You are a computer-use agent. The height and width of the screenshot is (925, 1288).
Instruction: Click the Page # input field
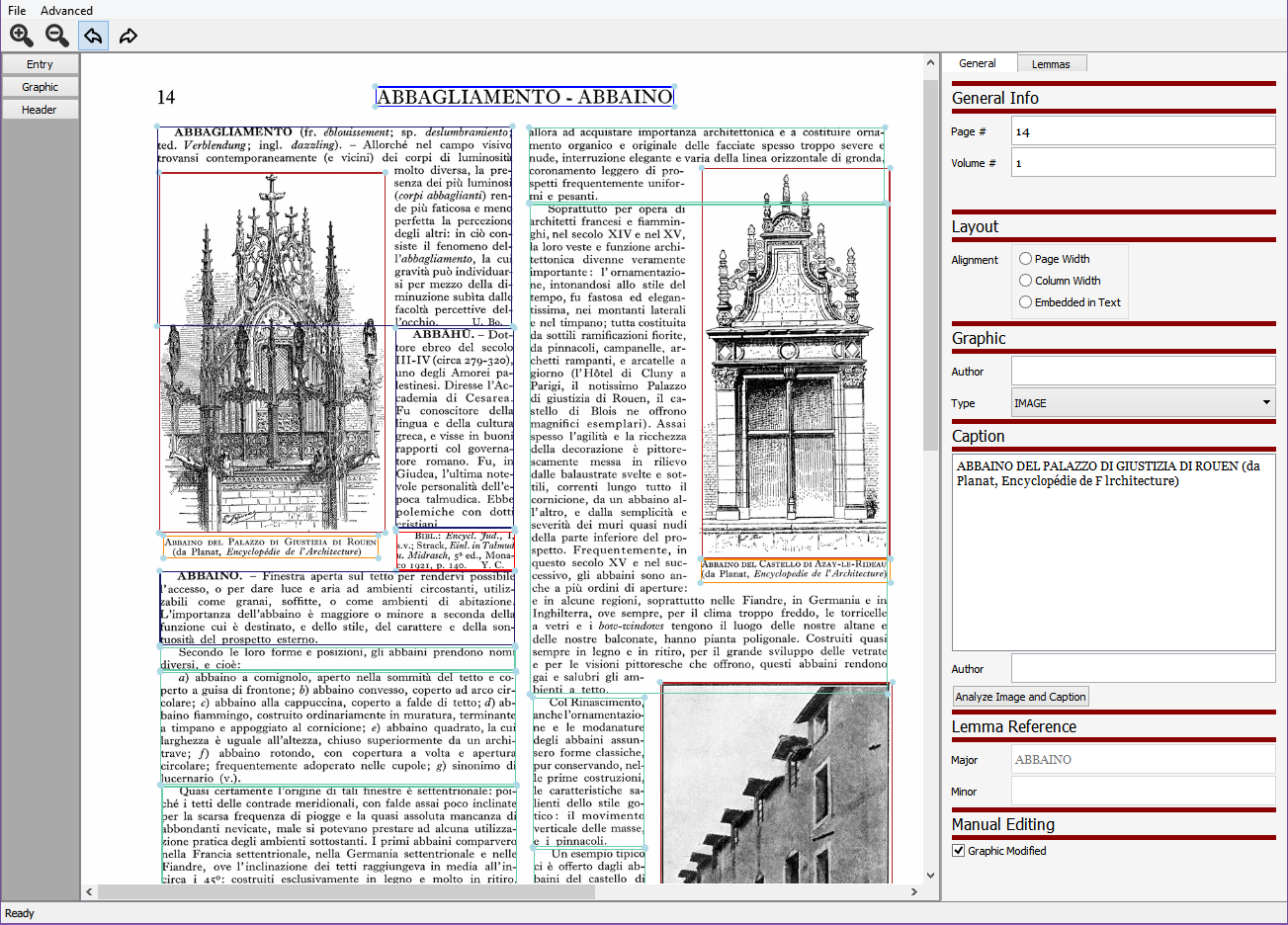tap(1143, 129)
